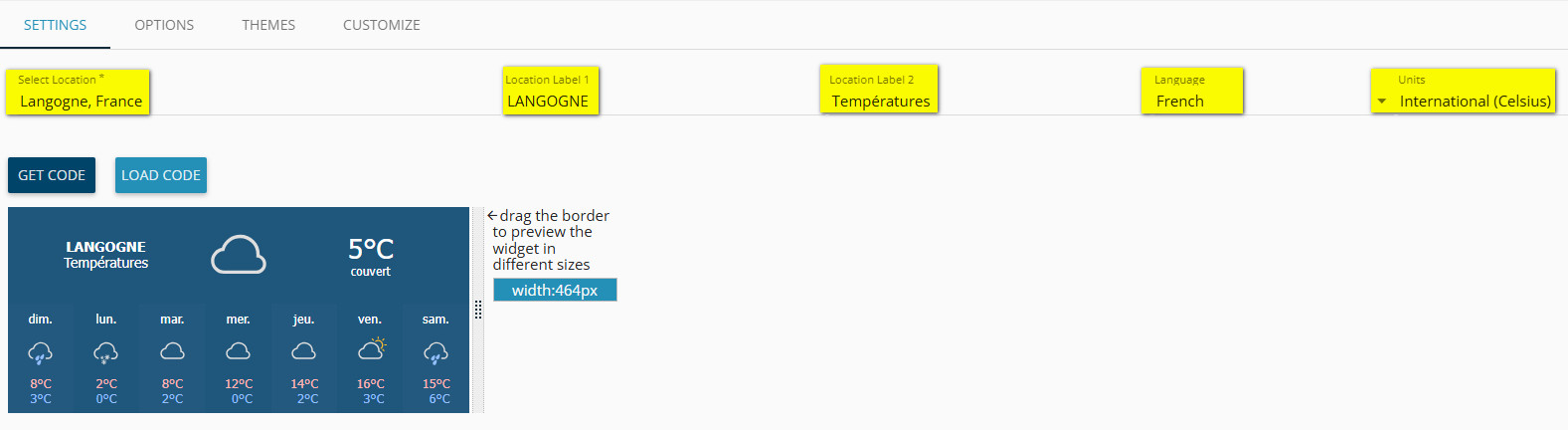Click Tuesday's cloudy forecast icon
The image size is (1568, 430).
point(172,350)
